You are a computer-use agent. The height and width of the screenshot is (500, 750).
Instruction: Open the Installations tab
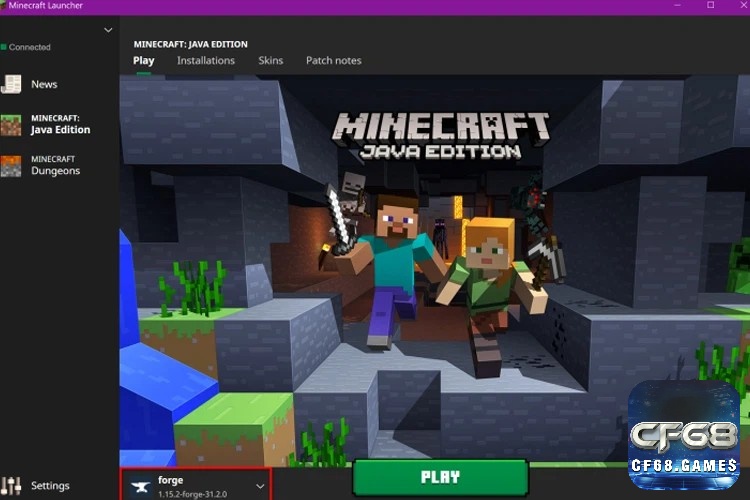tap(206, 61)
